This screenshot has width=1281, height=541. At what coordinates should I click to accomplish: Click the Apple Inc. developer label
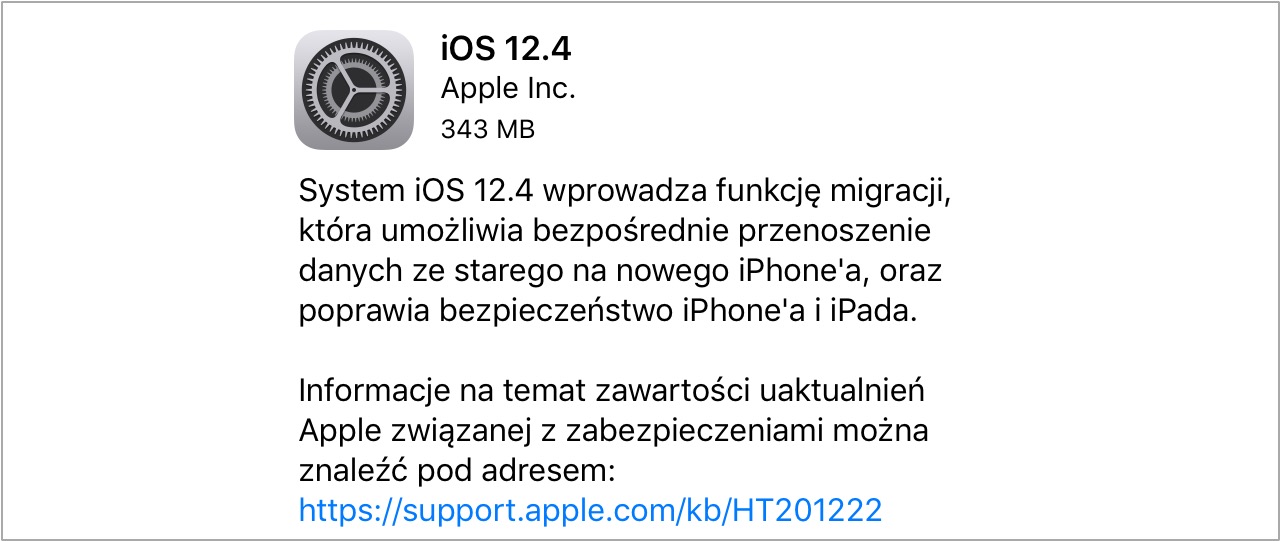click(x=508, y=89)
